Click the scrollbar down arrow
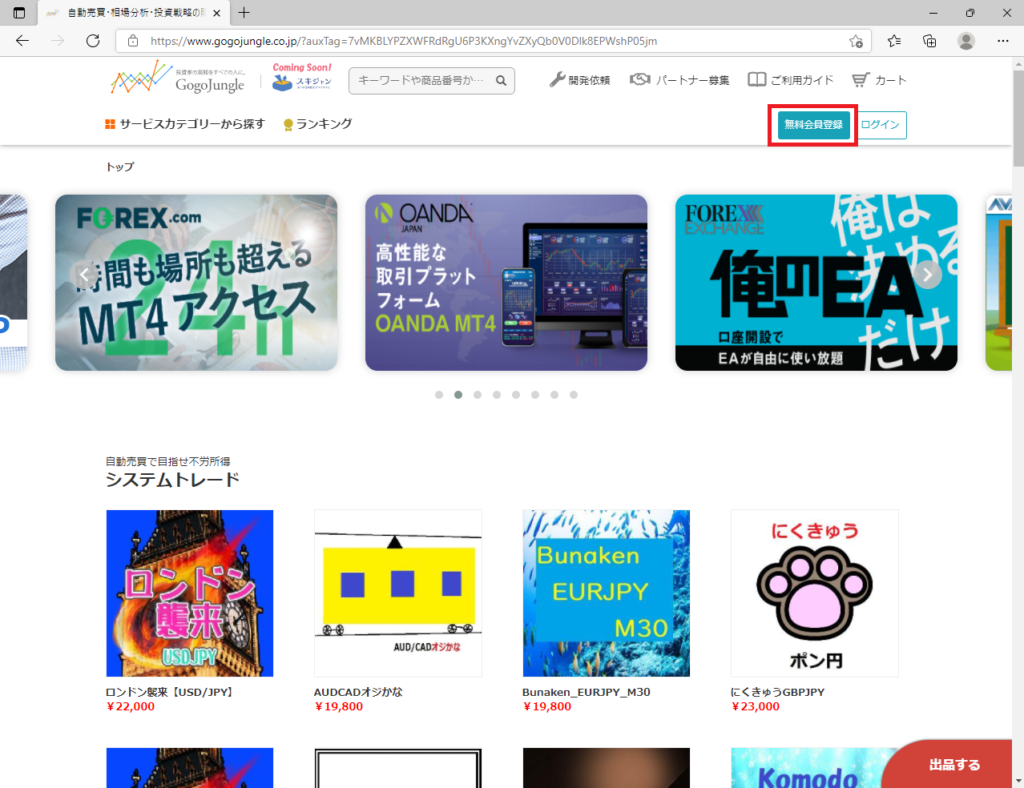Viewport: 1024px width, 788px height. click(x=1018, y=781)
